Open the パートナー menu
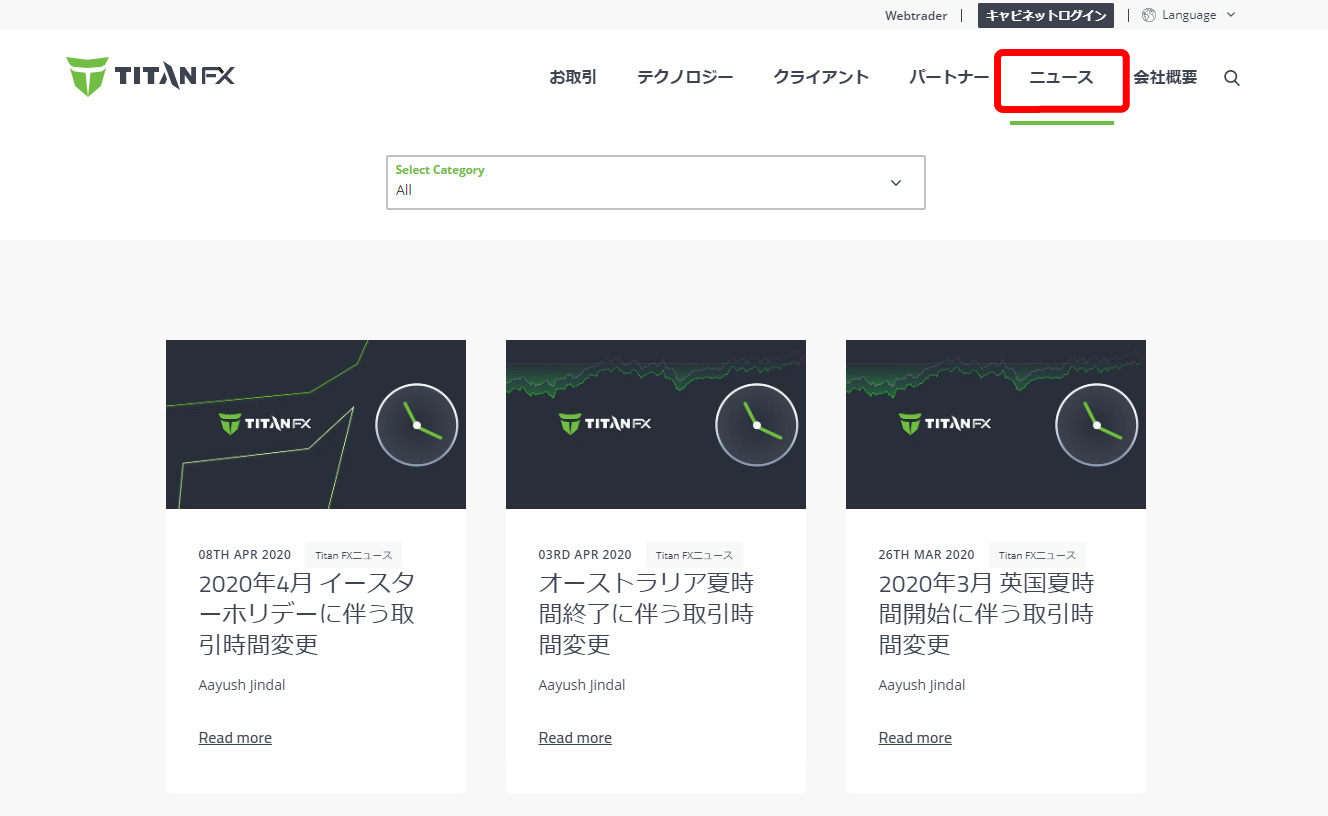Image resolution: width=1328 pixels, height=816 pixels. [949, 77]
